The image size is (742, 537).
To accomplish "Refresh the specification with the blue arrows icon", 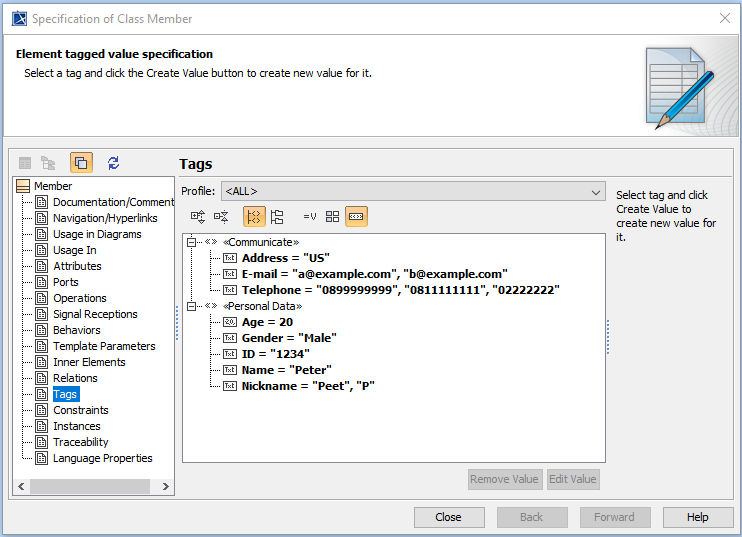I will pyautogui.click(x=113, y=163).
